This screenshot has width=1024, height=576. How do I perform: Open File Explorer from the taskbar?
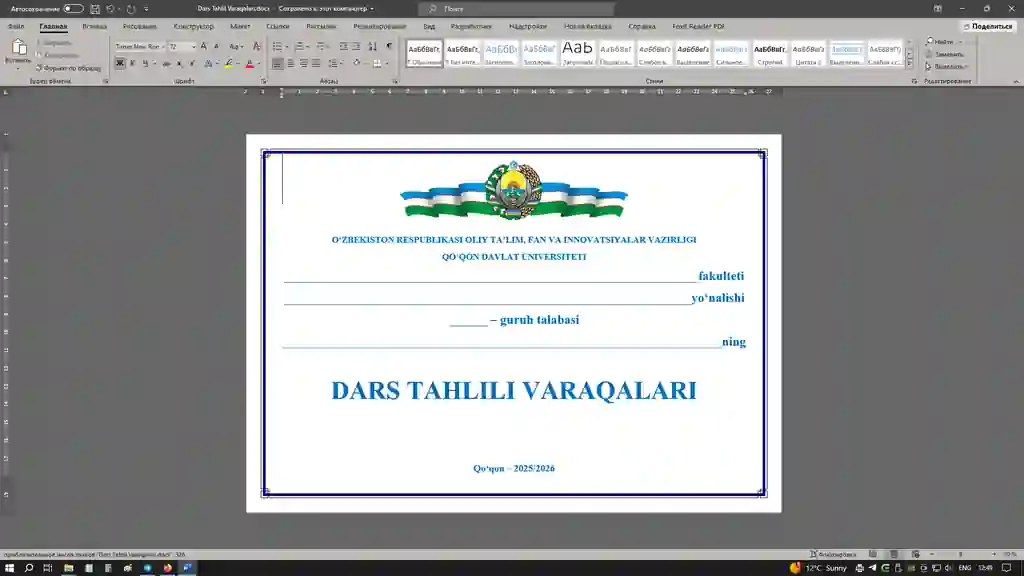(x=69, y=568)
